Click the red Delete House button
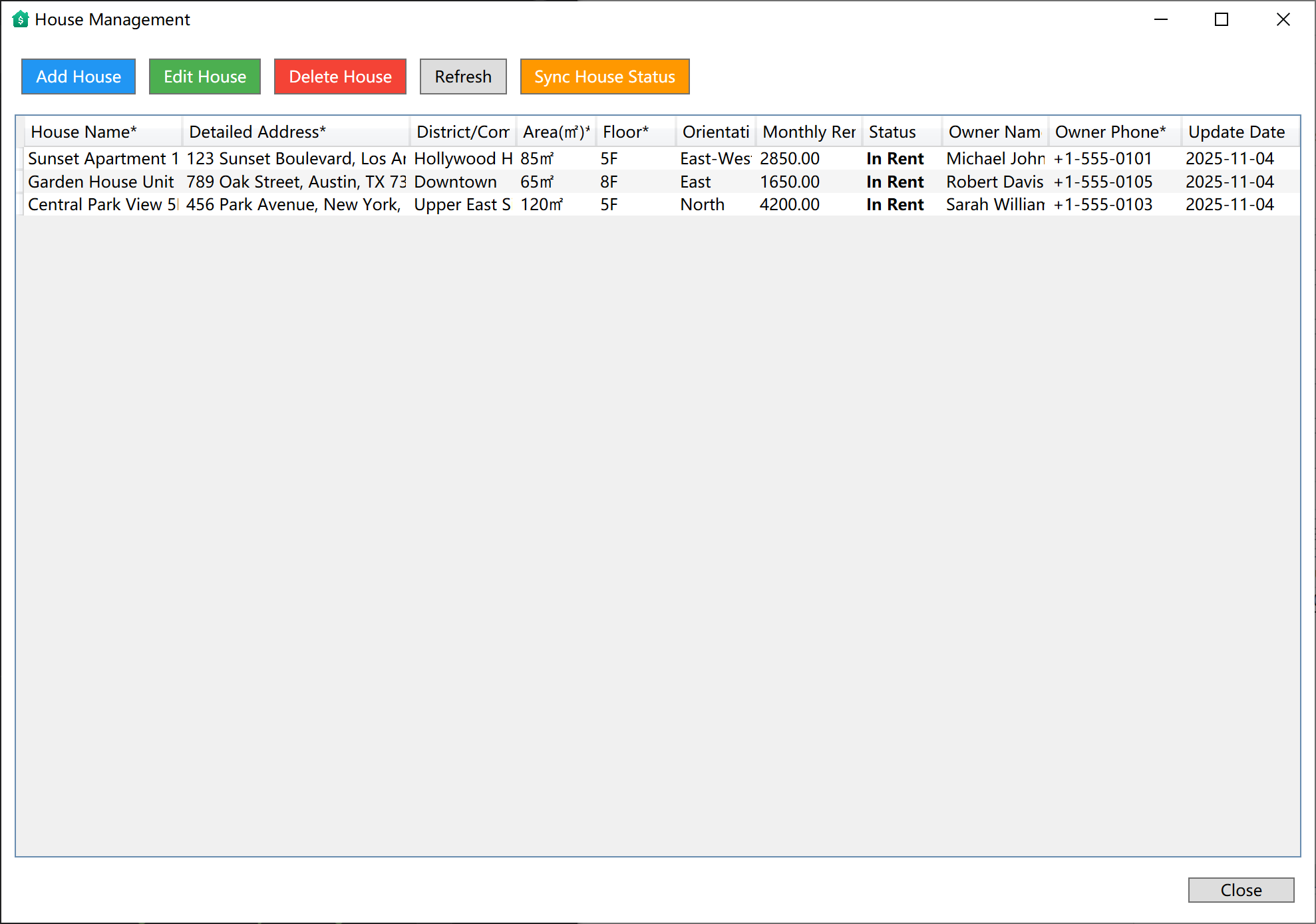 340,77
